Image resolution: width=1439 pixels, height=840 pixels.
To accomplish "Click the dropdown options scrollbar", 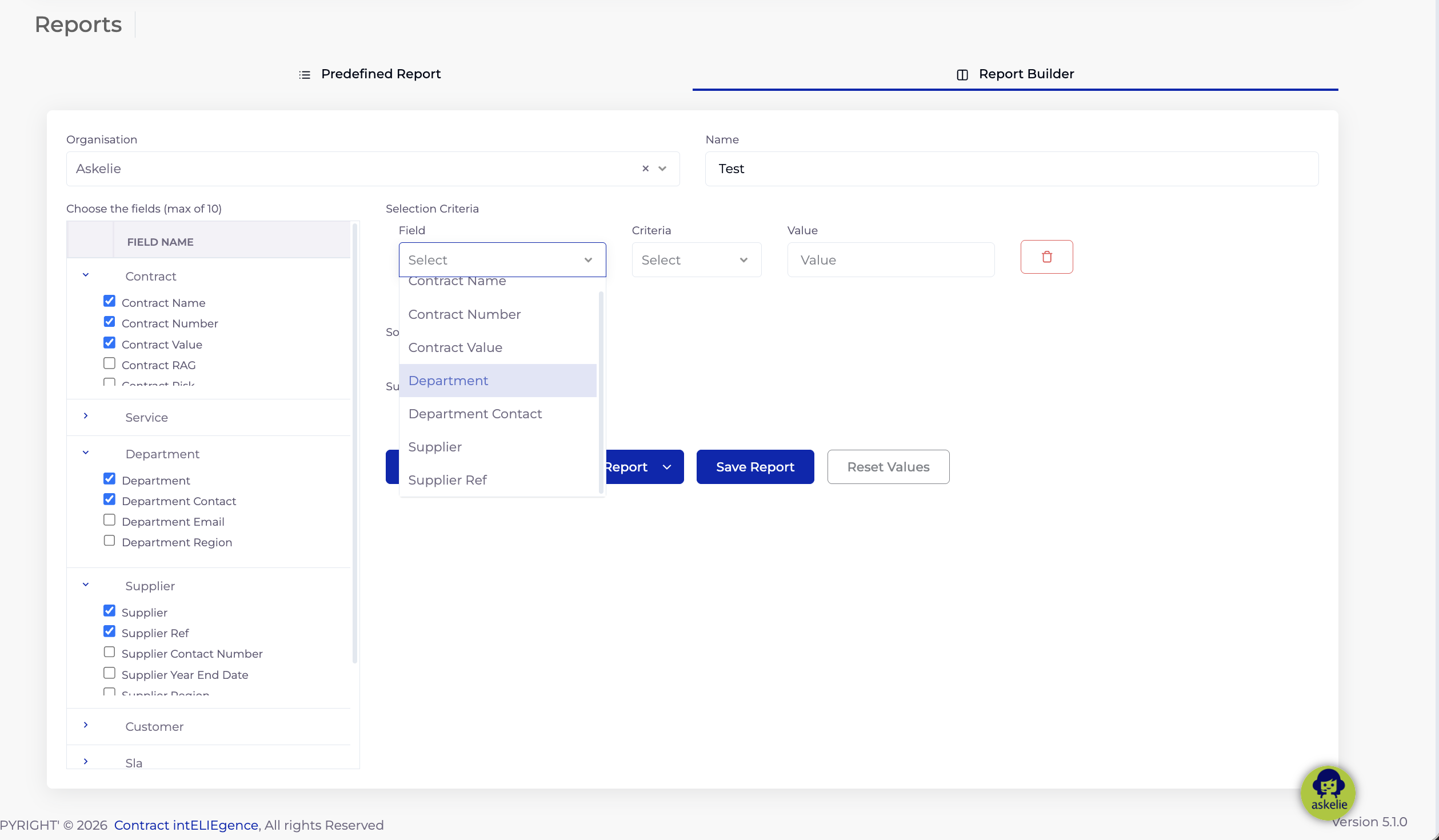I will coord(601,391).
